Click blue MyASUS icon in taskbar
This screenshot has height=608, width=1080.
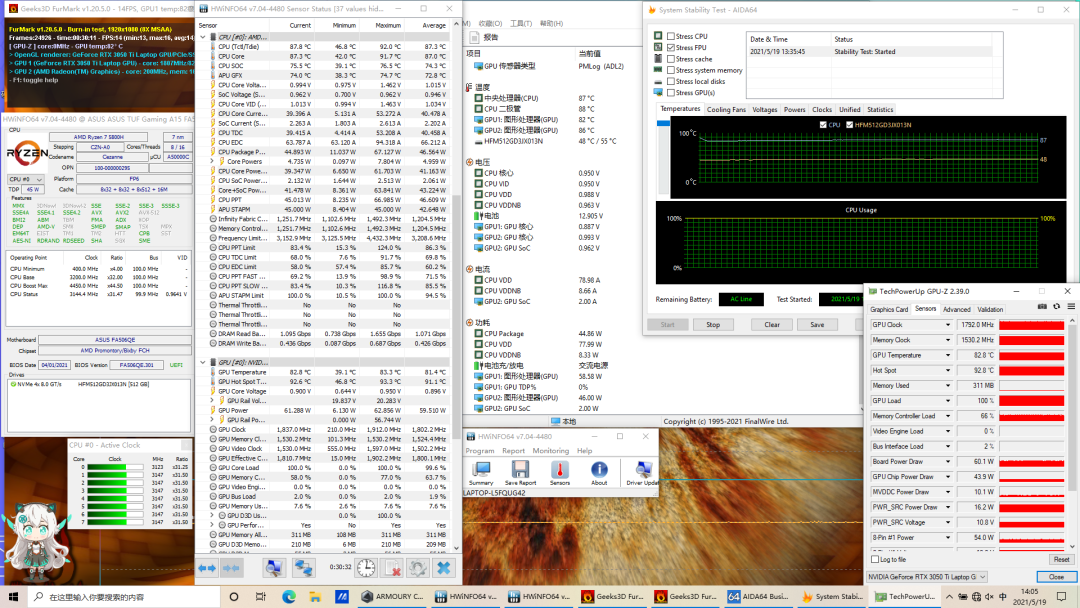(342, 596)
